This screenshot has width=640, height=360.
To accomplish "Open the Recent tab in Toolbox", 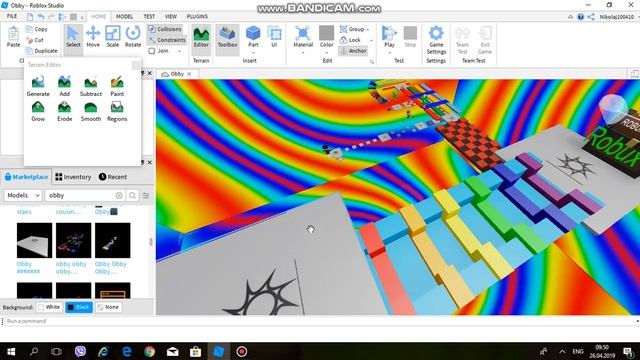I will tap(113, 177).
